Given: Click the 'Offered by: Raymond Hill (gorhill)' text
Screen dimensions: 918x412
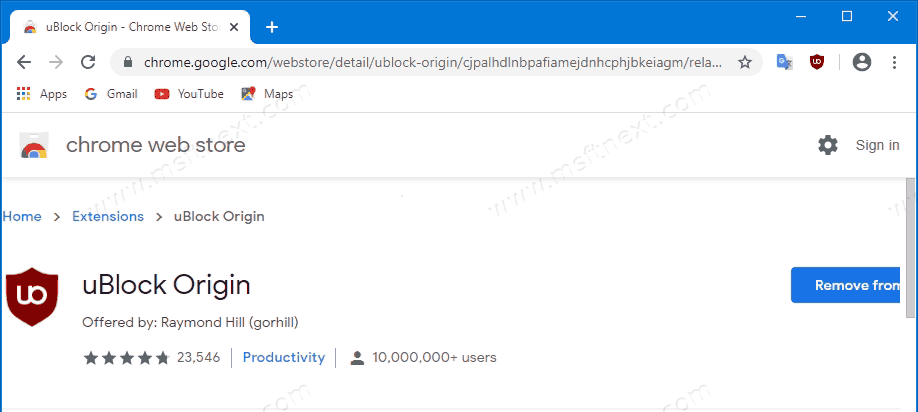Looking at the screenshot, I should click(x=190, y=322).
